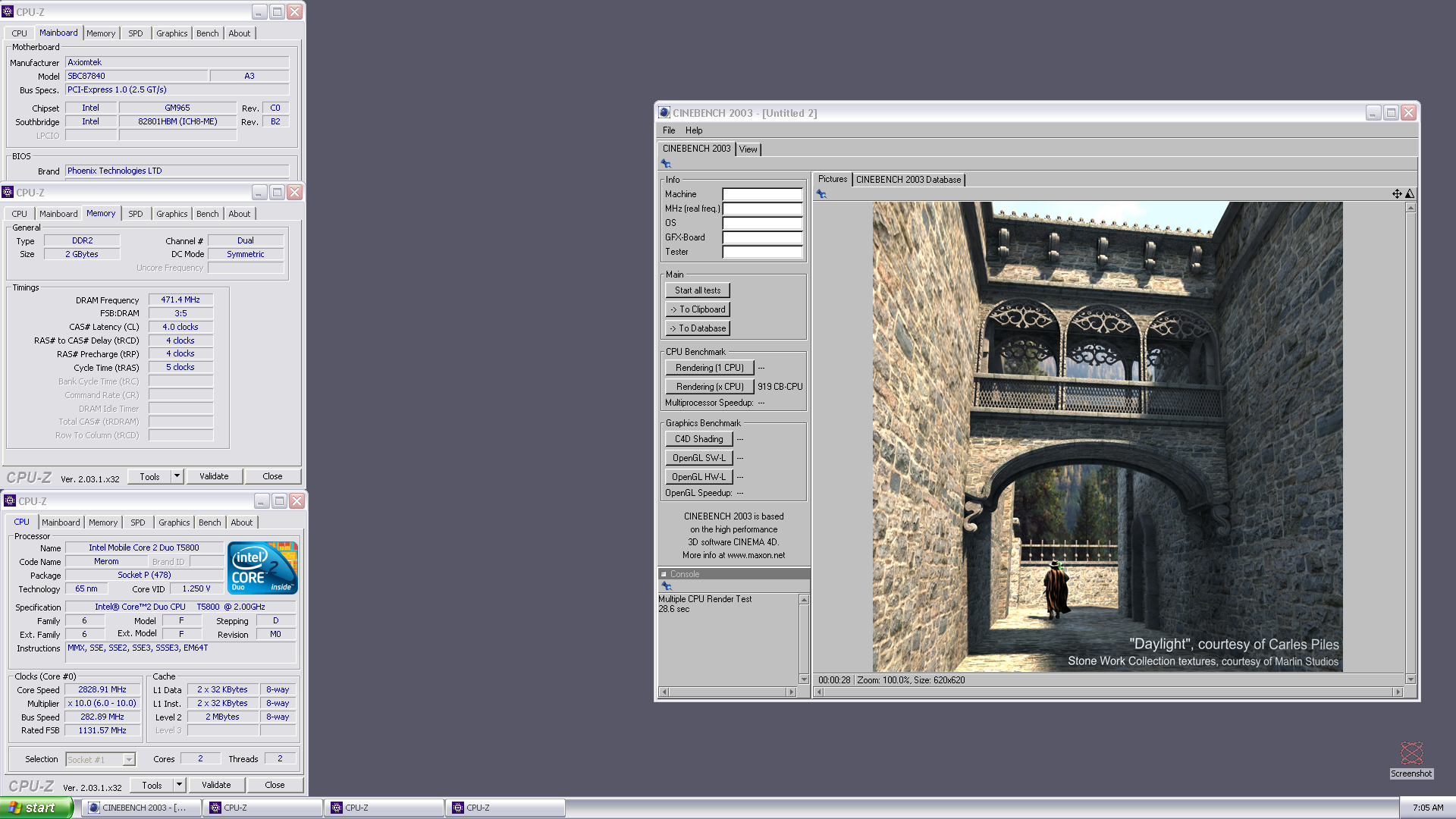
Task: Click the MHz (real freq.) input field
Action: [x=762, y=209]
